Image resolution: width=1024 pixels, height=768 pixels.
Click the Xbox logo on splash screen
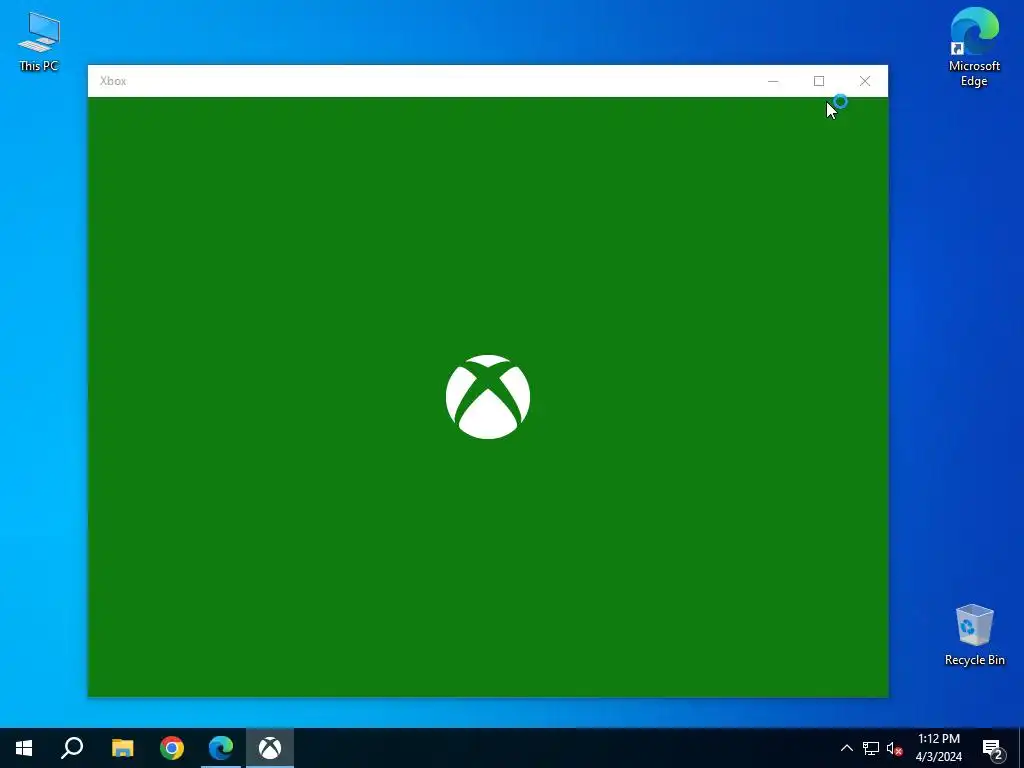(488, 397)
